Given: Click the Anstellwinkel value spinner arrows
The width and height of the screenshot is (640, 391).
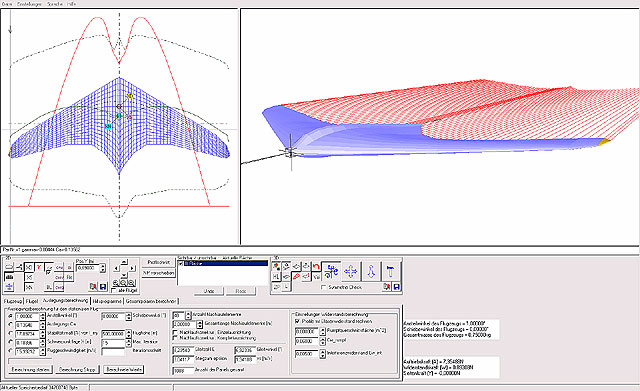Looking at the screenshot, I should [42, 317].
